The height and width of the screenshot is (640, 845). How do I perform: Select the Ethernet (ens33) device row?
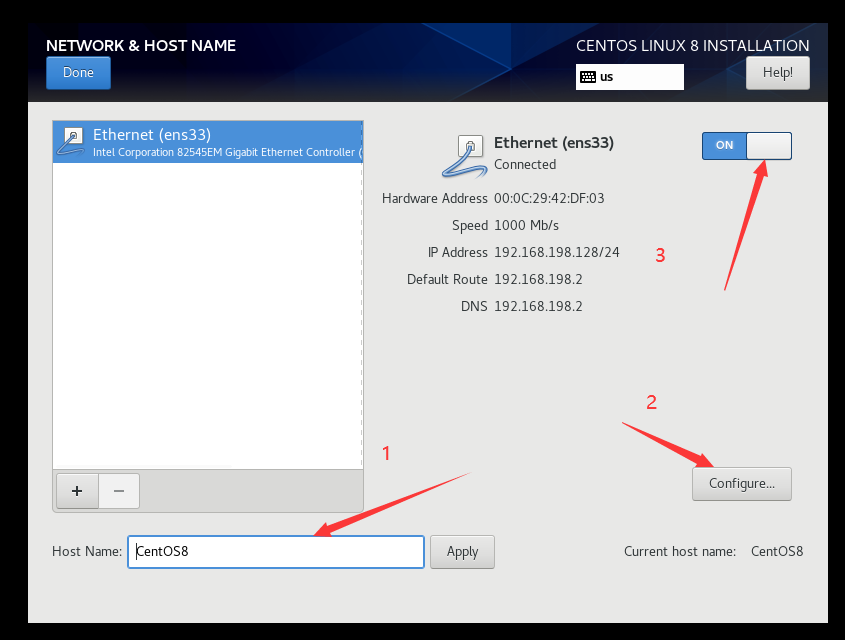pos(207,142)
